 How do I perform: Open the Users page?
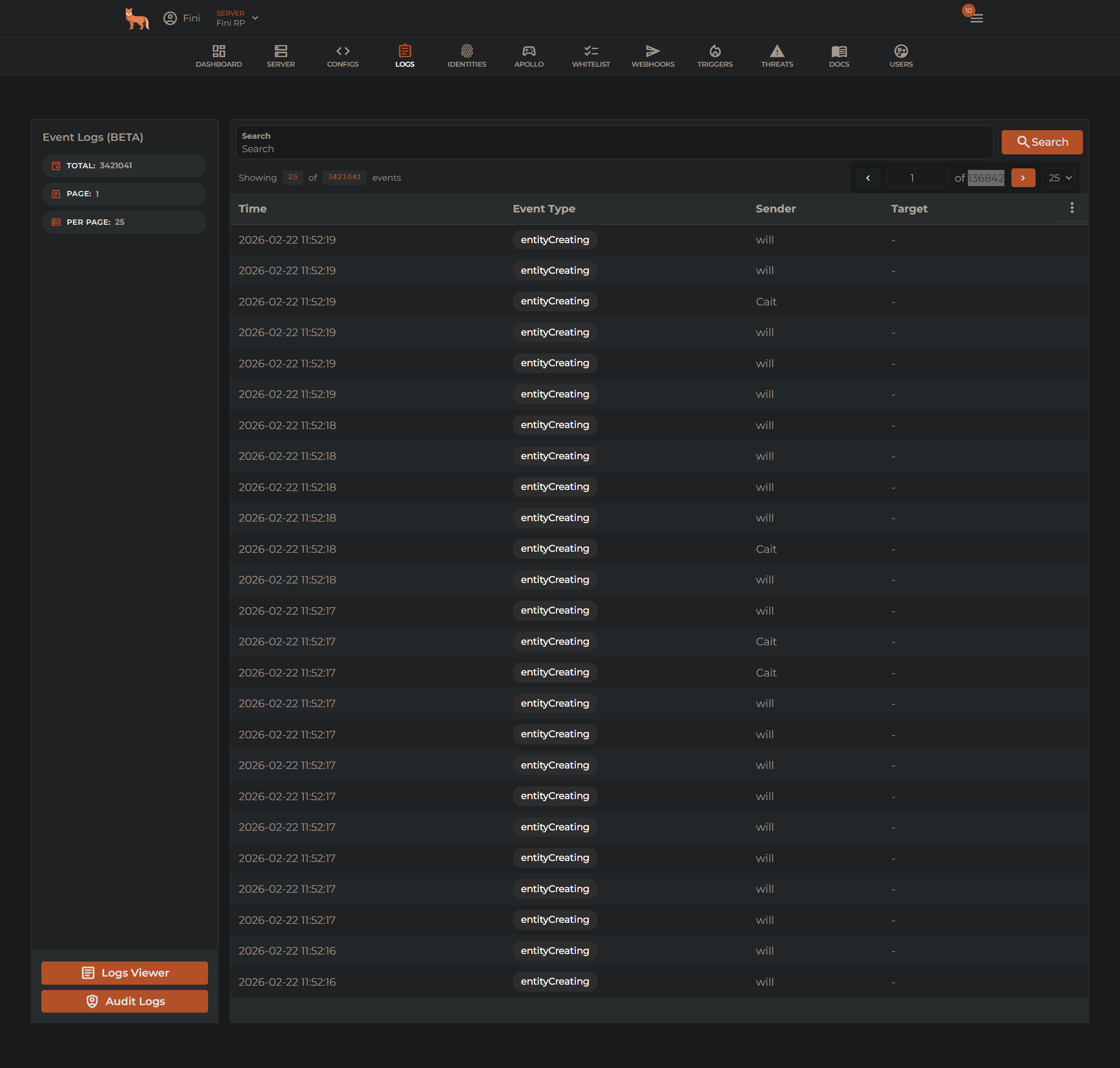click(901, 56)
